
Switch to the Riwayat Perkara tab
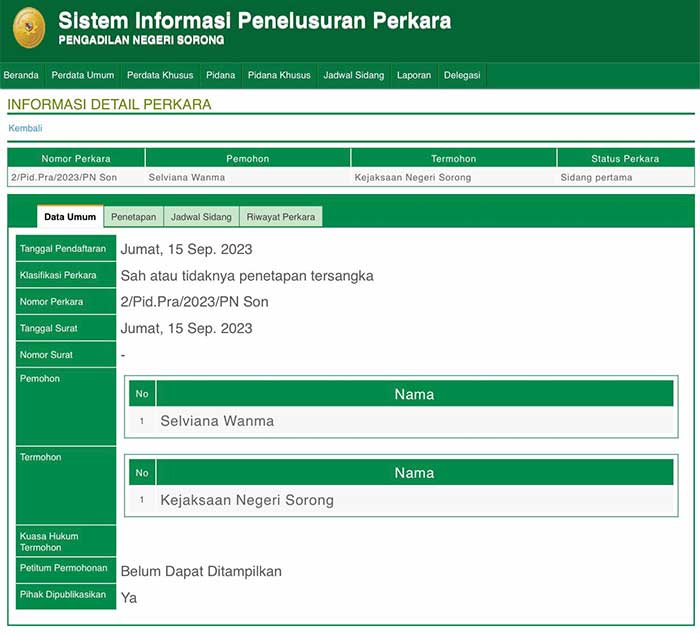(281, 217)
